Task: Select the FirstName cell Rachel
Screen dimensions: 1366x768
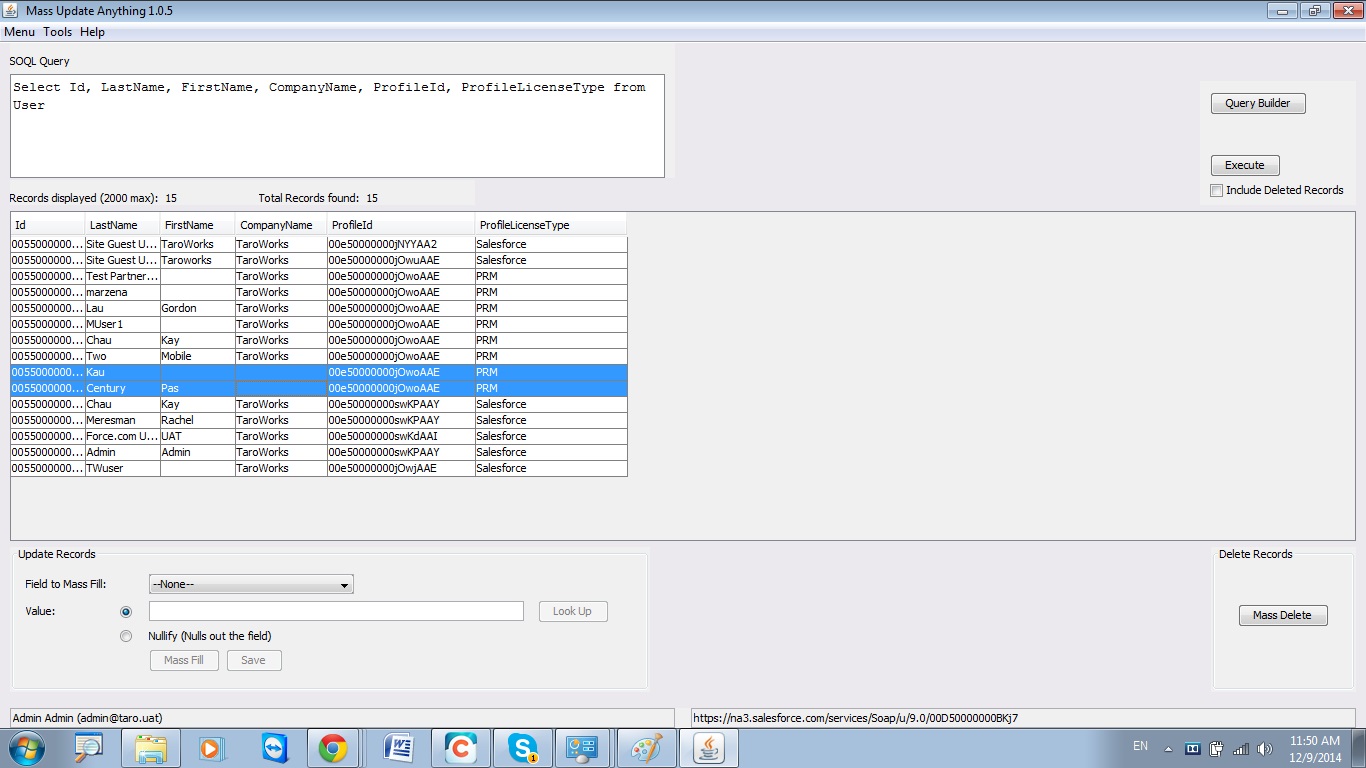Action: [x=198, y=420]
